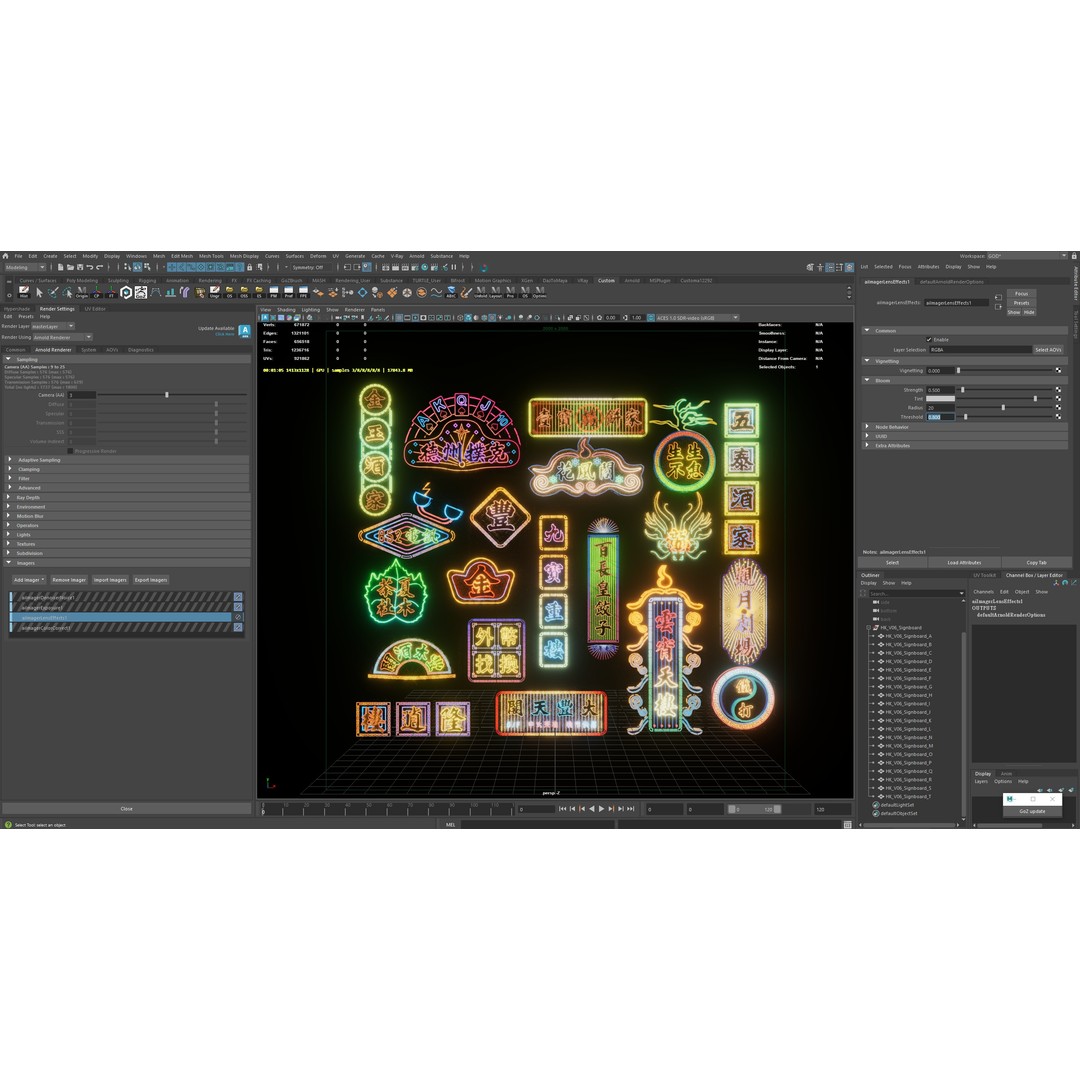Click the CP shelf icon
Image resolution: width=1080 pixels, height=1080 pixels.
[96, 292]
